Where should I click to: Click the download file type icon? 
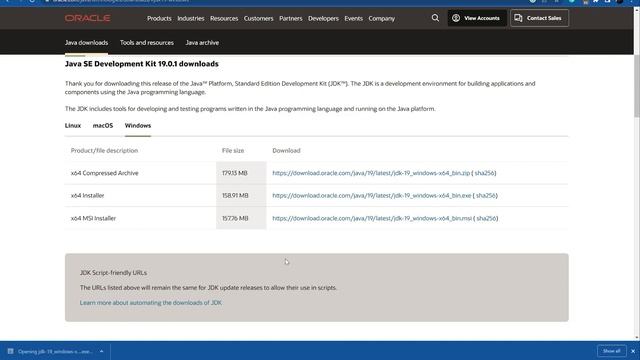click(11, 351)
